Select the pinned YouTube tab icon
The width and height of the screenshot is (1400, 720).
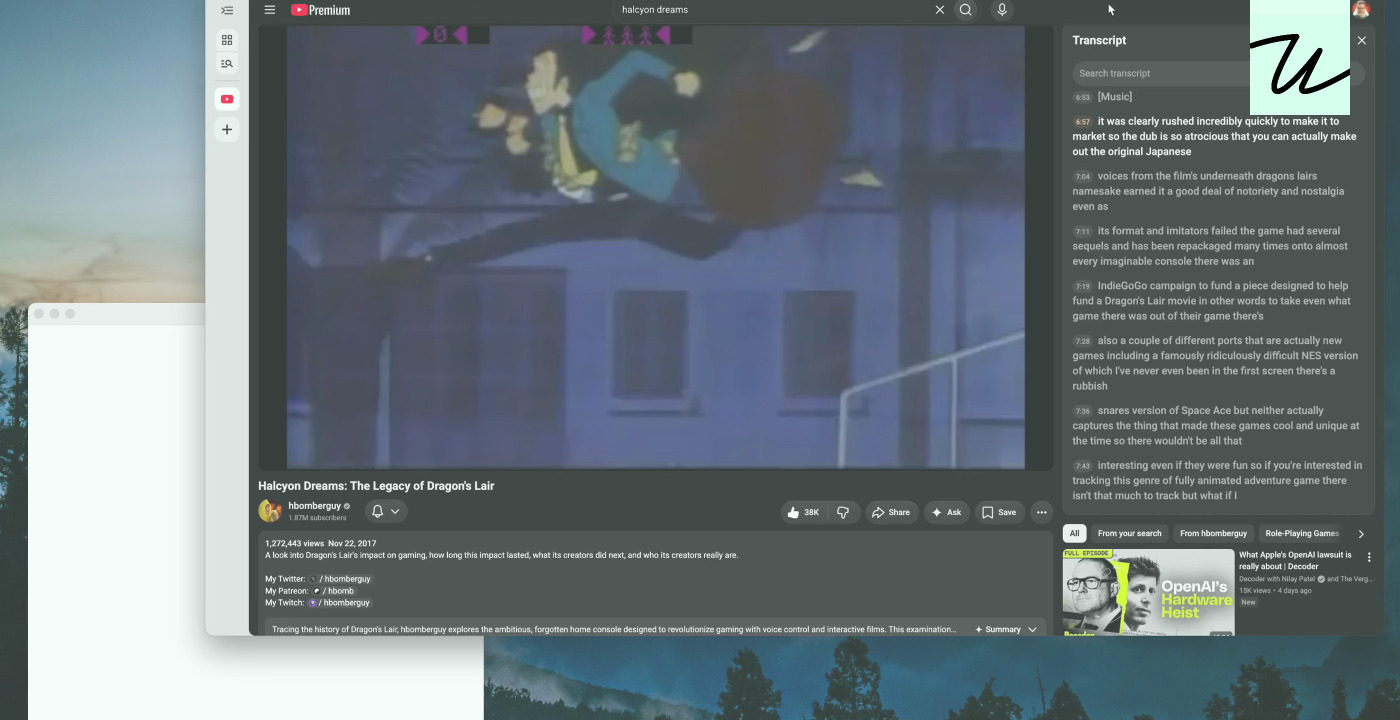click(227, 99)
